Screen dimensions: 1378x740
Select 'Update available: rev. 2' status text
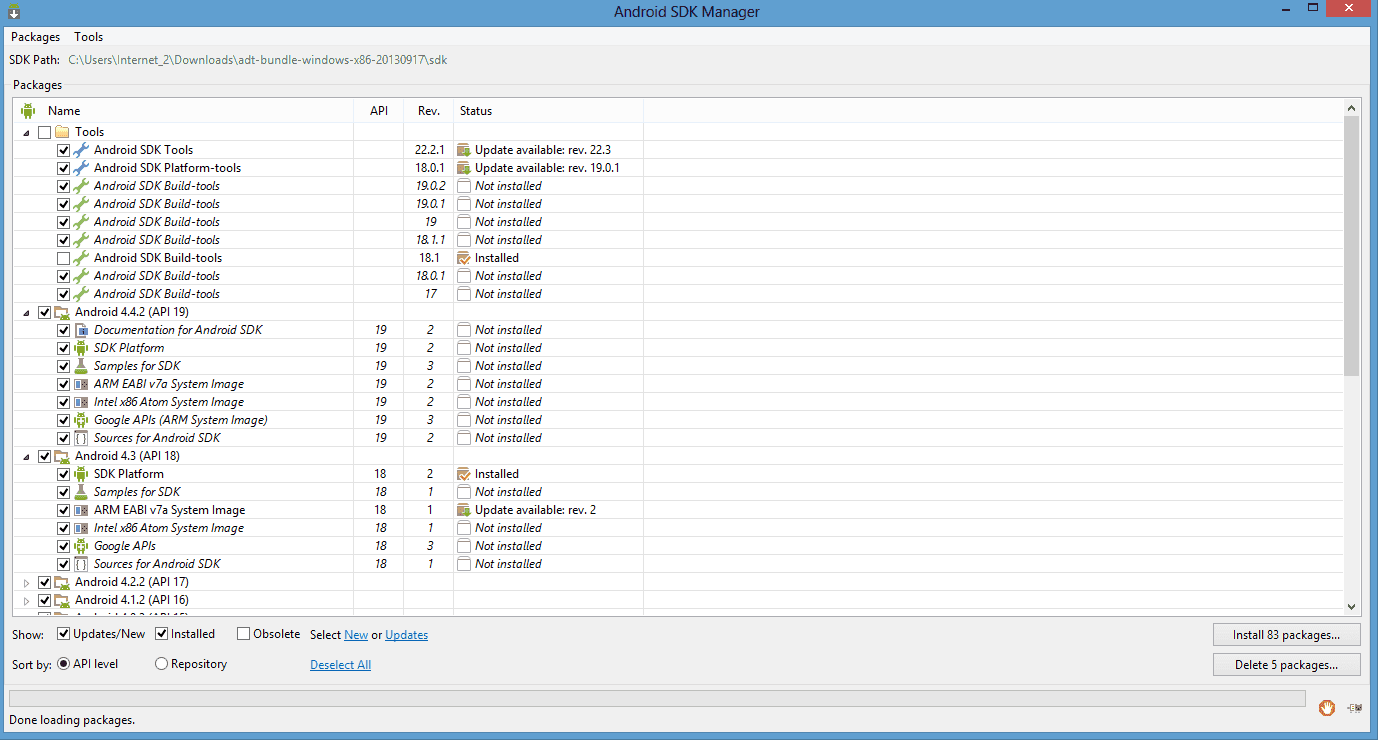click(535, 510)
